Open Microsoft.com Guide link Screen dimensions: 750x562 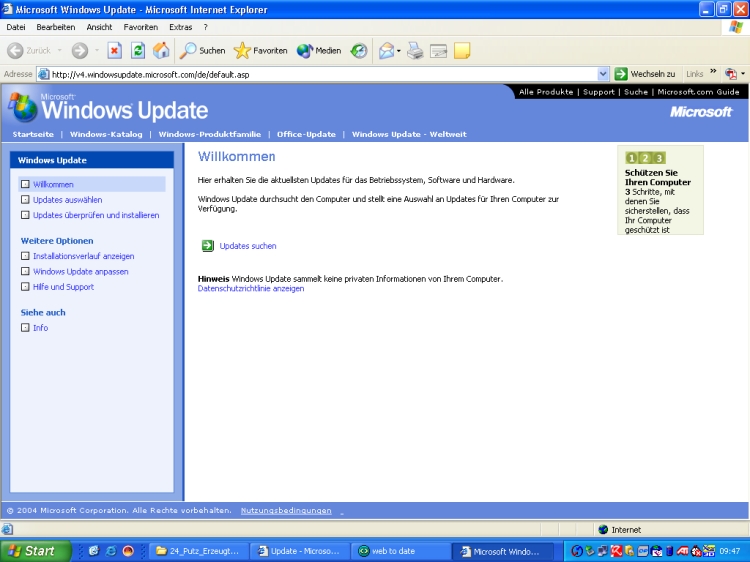698,92
